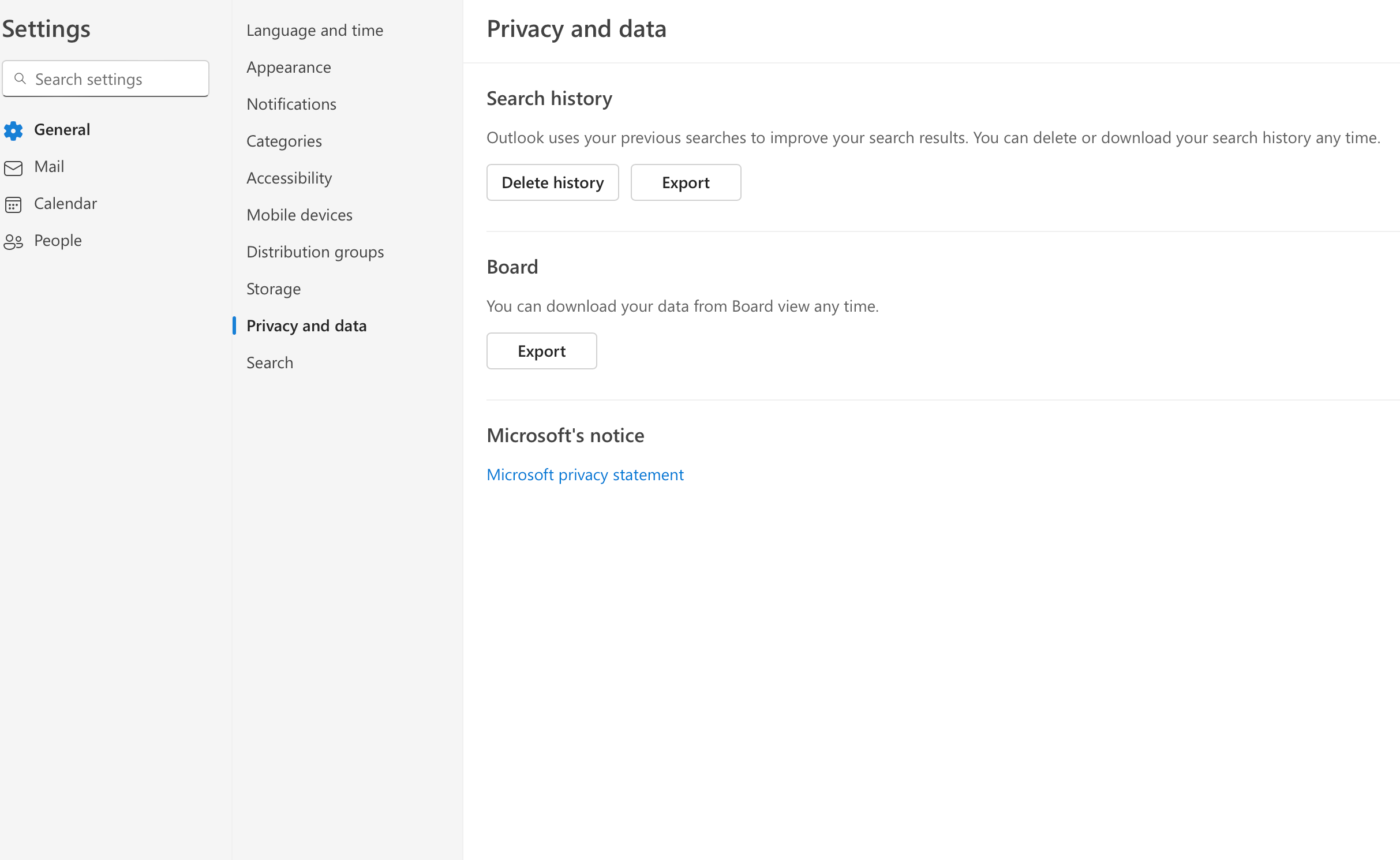This screenshot has width=1400, height=860.
Task: Open the Appearance section
Action: tap(289, 67)
